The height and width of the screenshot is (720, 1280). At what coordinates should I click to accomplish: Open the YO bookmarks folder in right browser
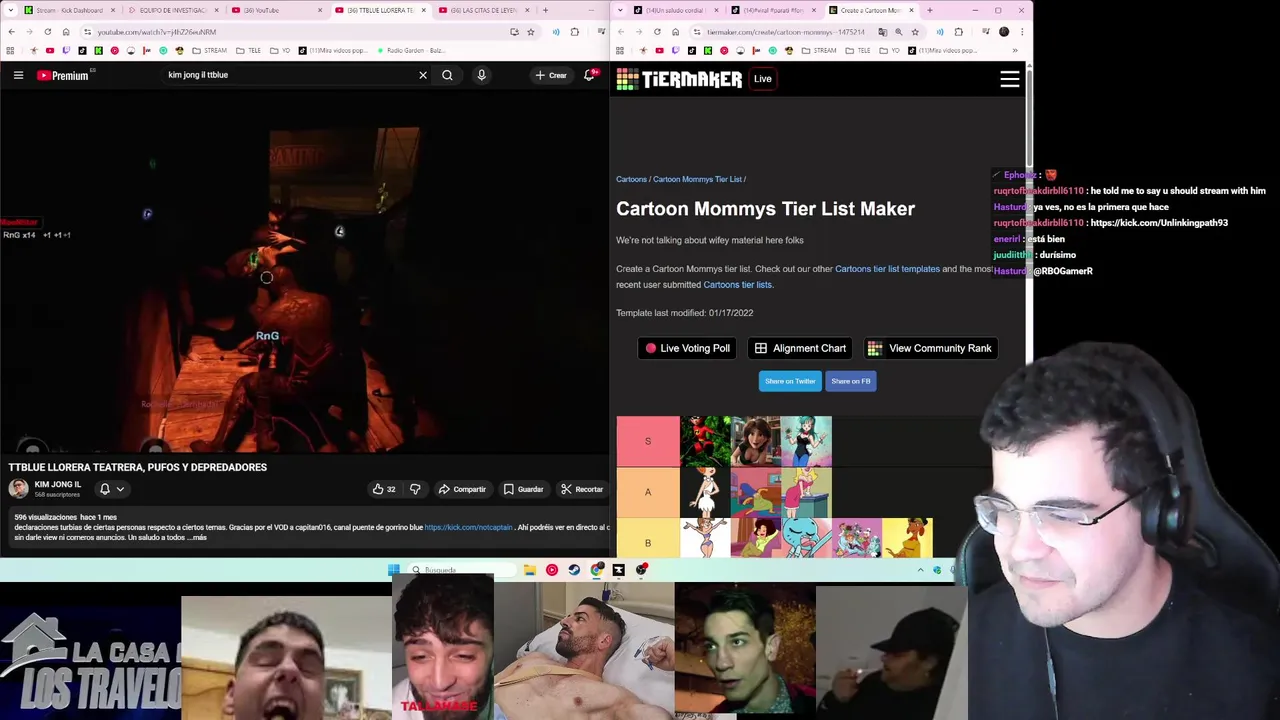[x=890, y=50]
